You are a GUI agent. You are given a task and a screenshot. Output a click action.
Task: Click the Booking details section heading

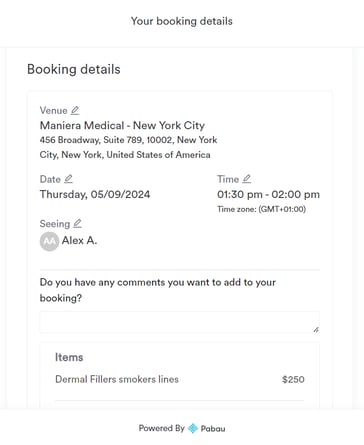tap(74, 69)
